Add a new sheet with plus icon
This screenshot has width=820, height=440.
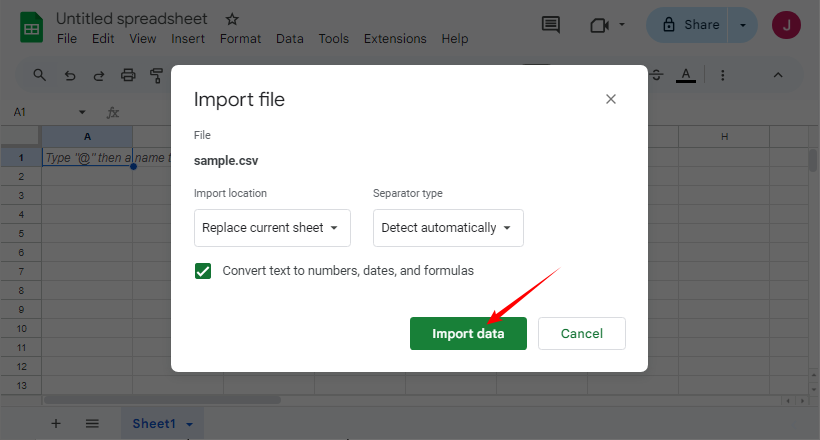(x=55, y=423)
